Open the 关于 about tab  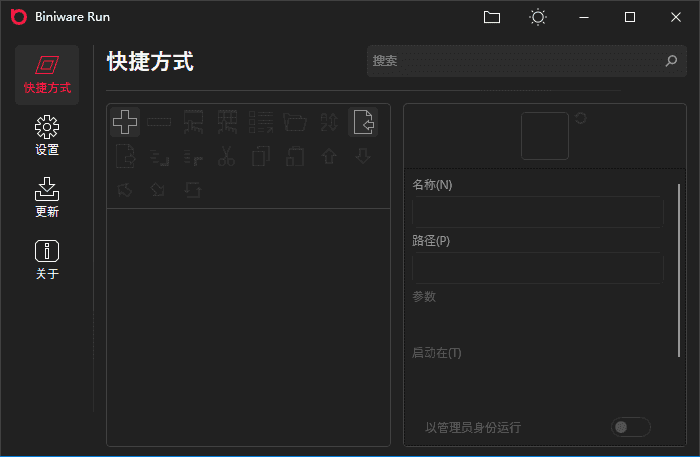47,260
